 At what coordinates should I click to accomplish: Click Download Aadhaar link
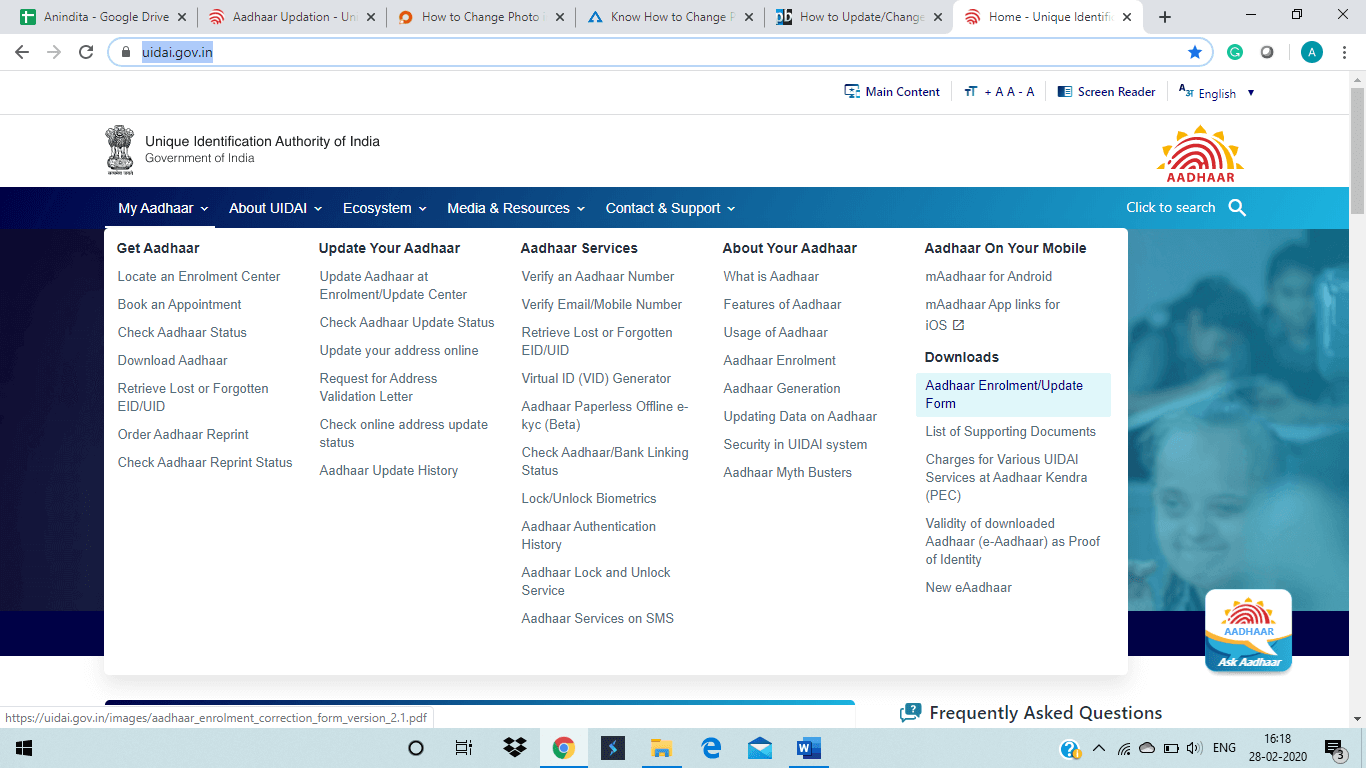(x=172, y=360)
